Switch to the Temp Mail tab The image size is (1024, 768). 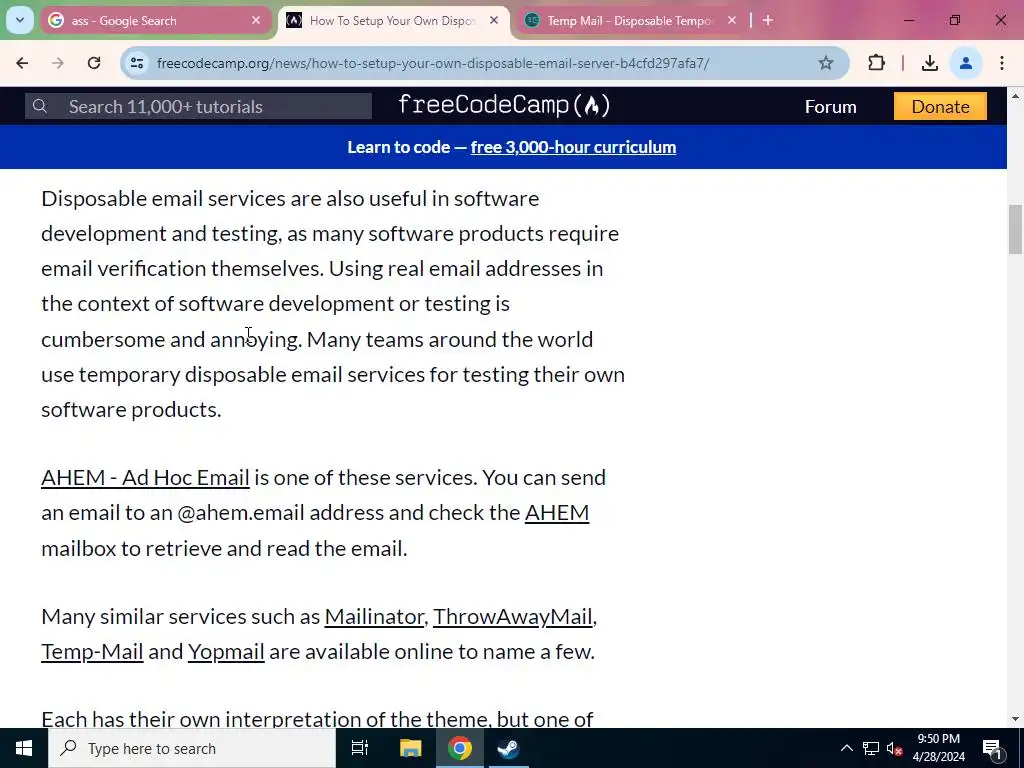(630, 20)
